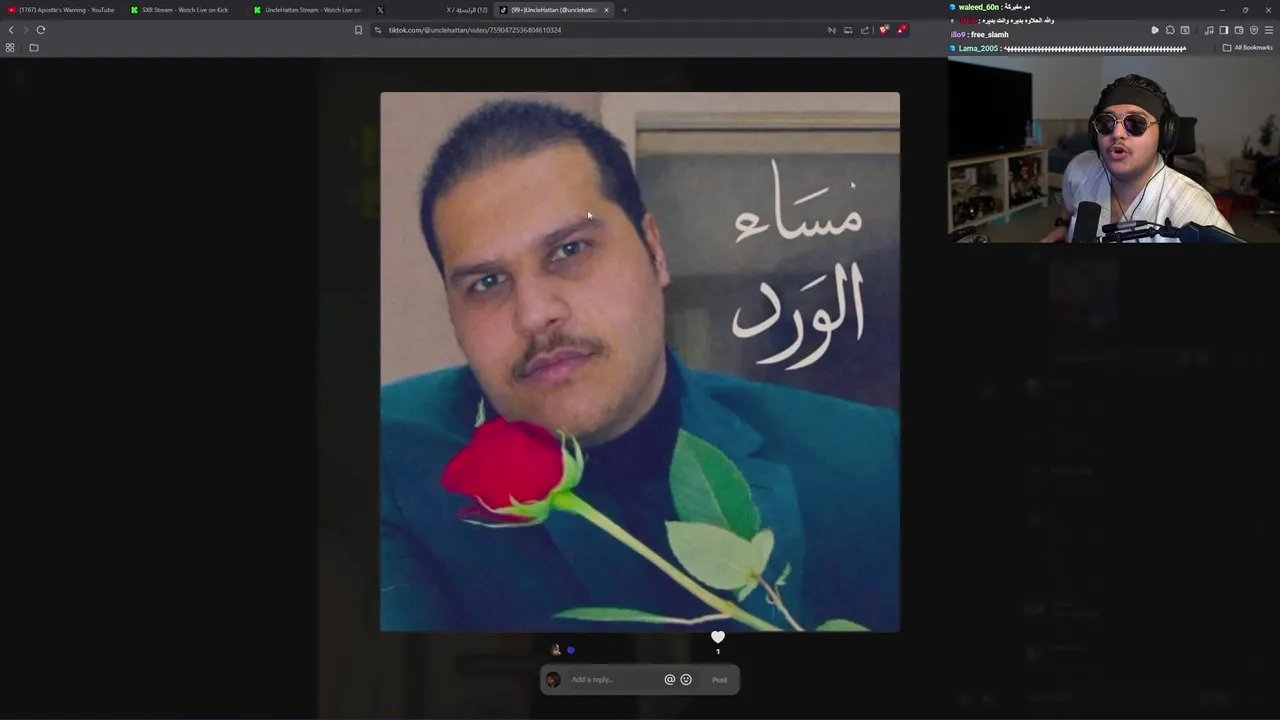Viewport: 1280px width, 720px height.
Task: Click free_slamh chat message
Action: tap(980, 35)
